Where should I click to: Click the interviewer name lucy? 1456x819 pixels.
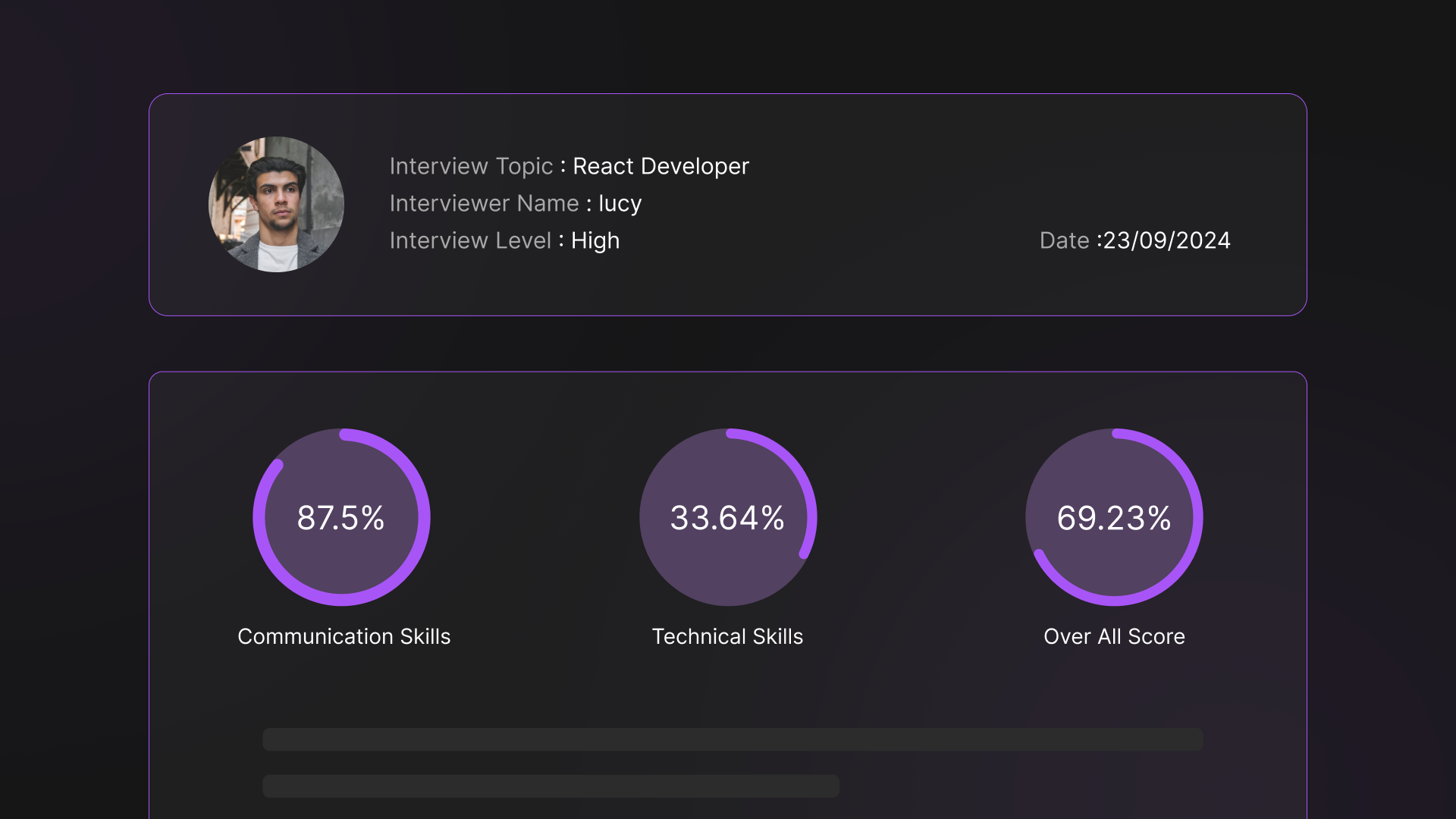point(619,203)
